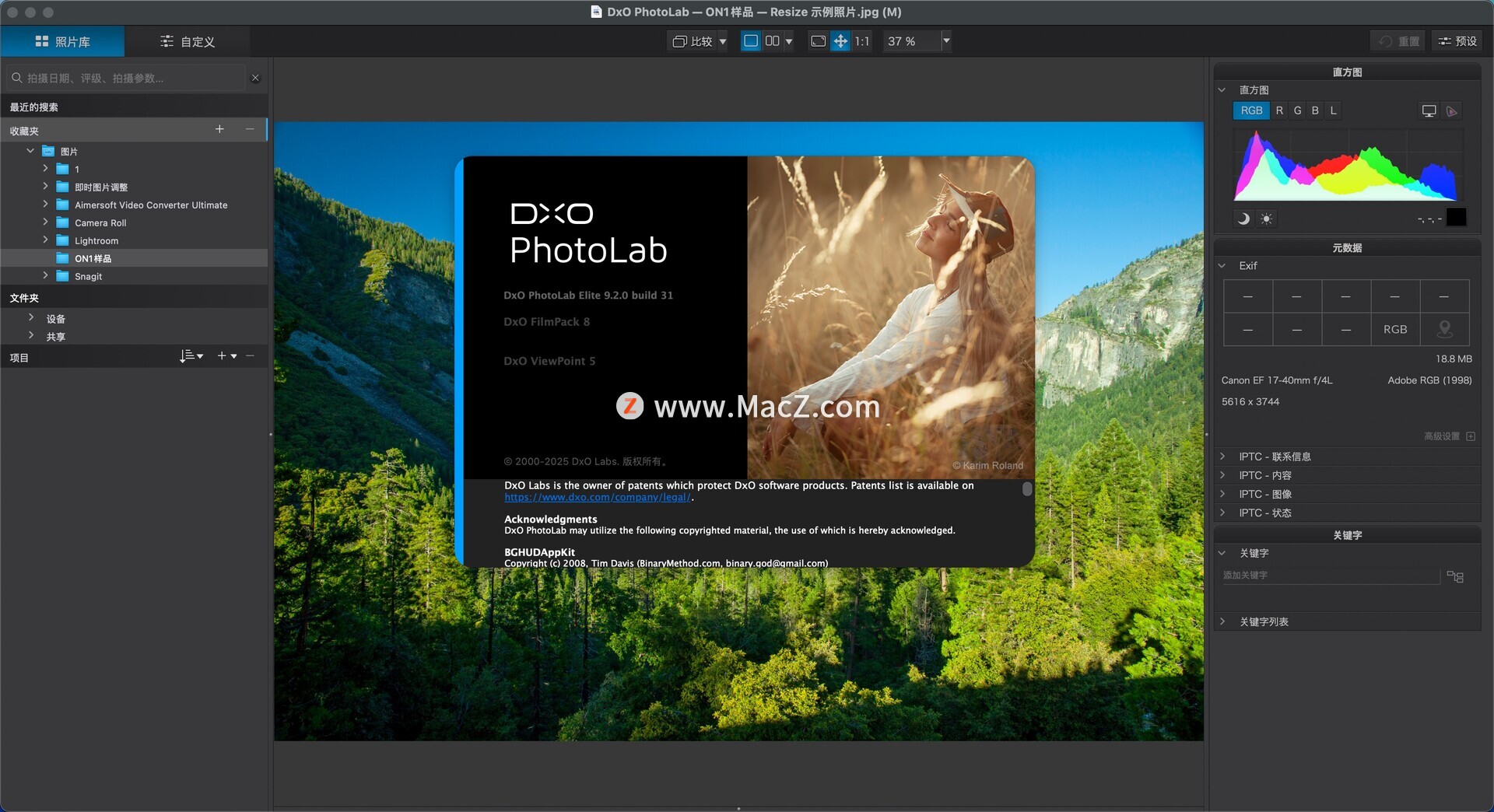
Task: Toggle shadow clipping moon icon
Action: click(x=1243, y=219)
